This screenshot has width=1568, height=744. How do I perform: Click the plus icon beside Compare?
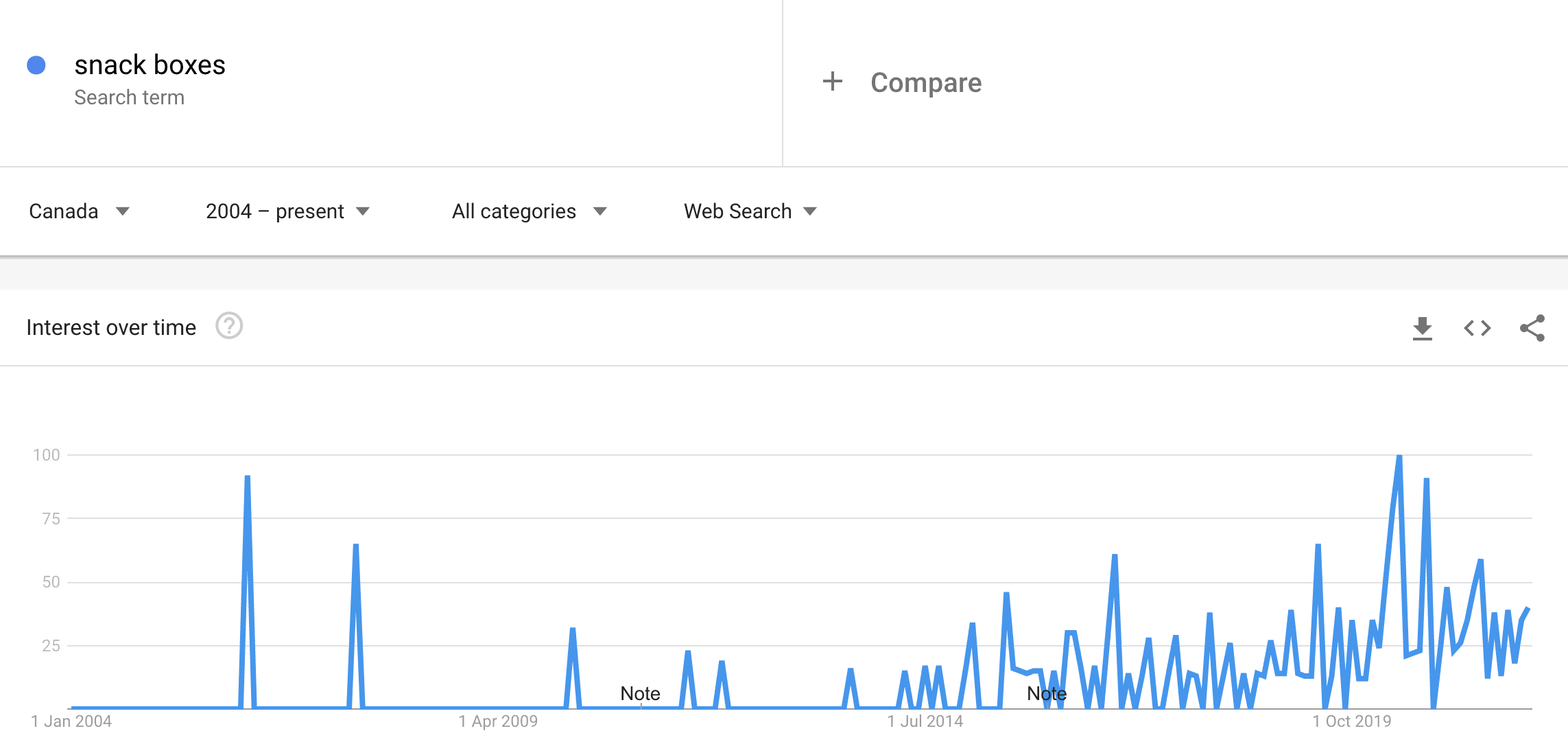[832, 82]
